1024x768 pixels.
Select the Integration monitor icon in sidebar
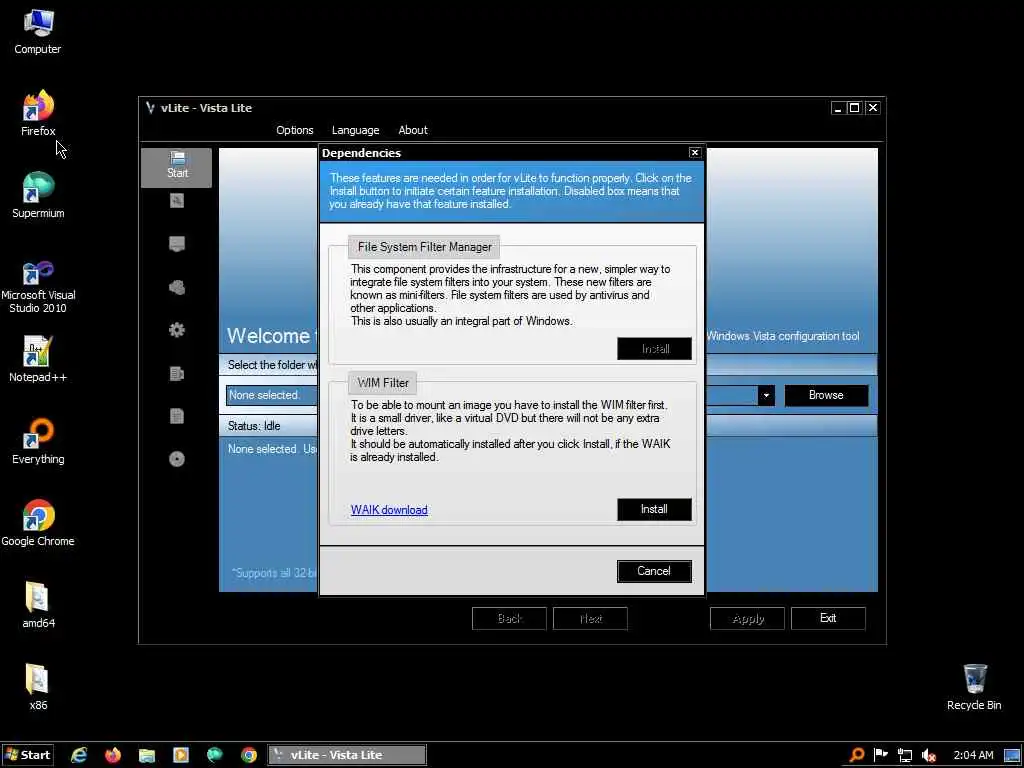click(177, 244)
